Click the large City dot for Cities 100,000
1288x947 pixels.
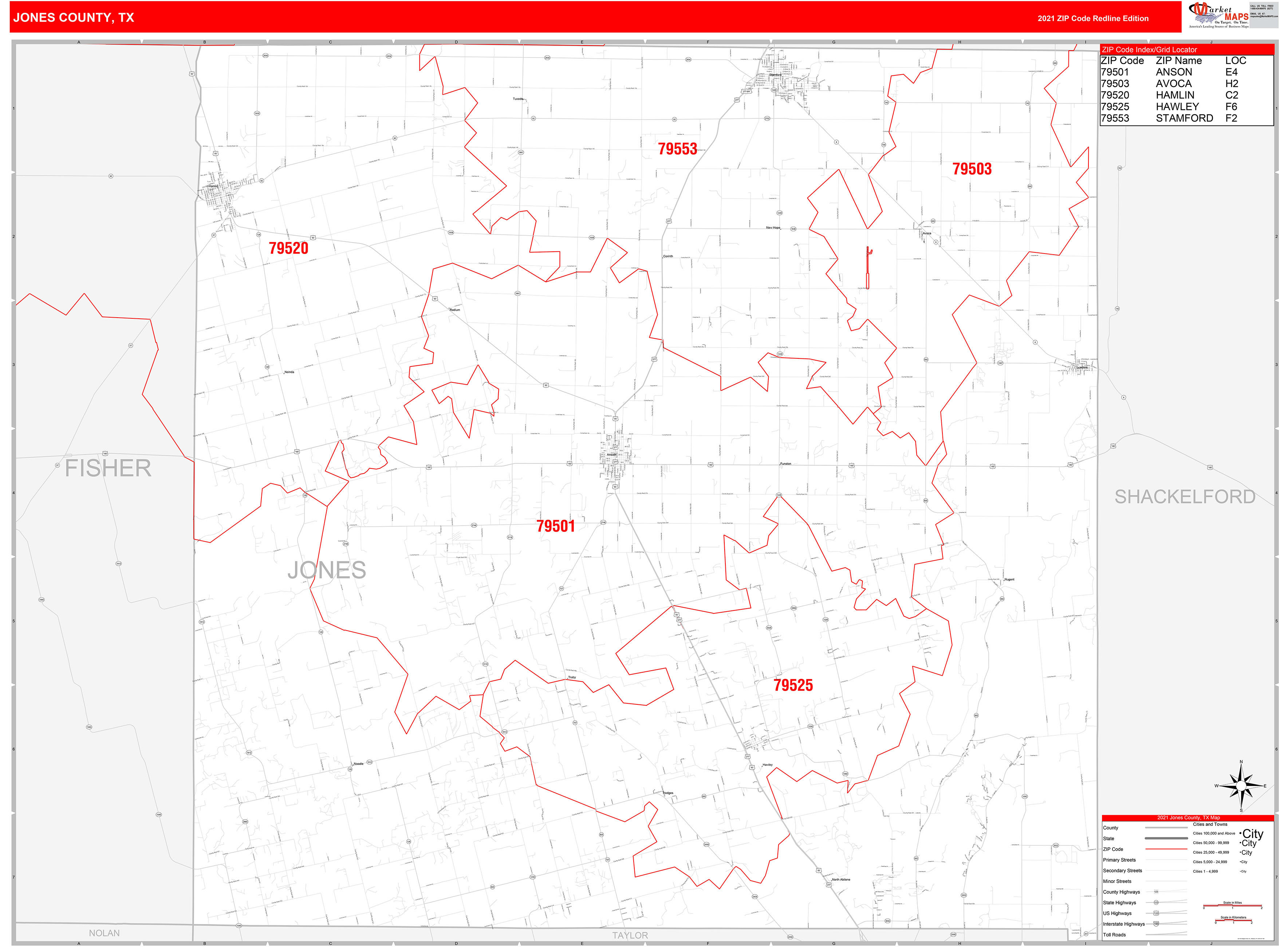[x=1240, y=834]
